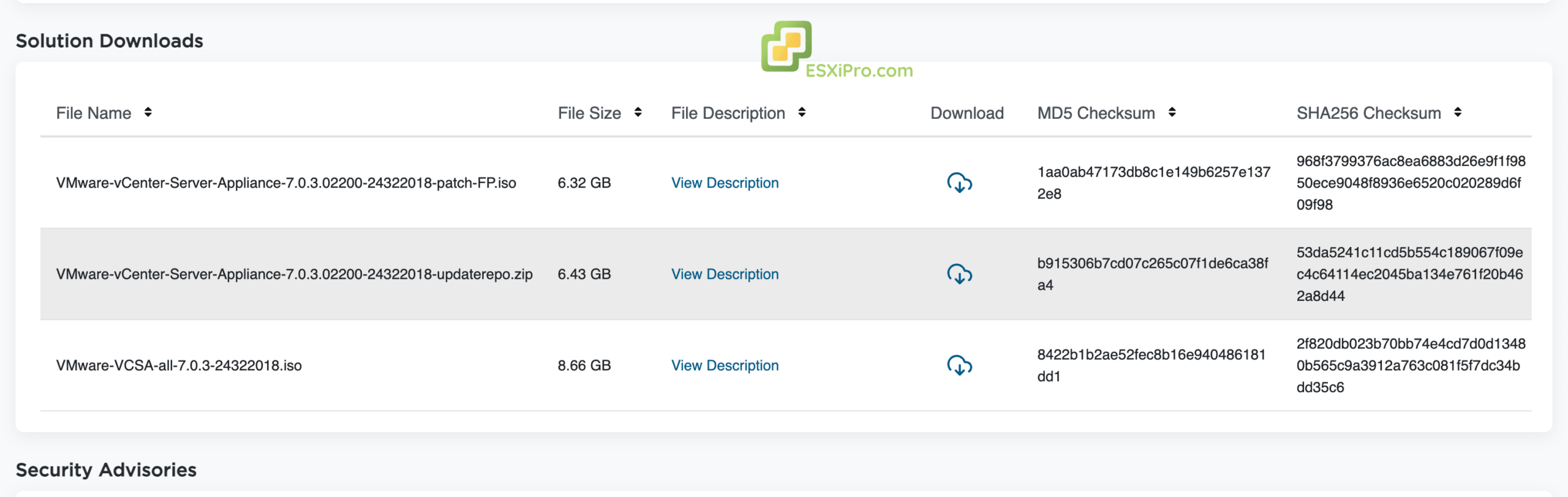Sort table by File Description arrows

[802, 112]
